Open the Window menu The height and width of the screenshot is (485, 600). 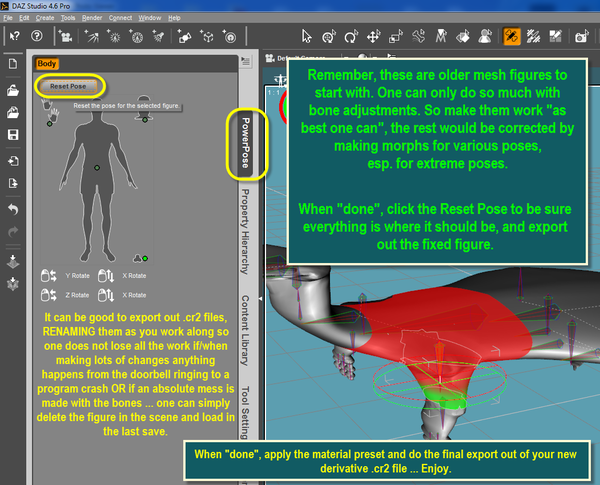tap(150, 18)
